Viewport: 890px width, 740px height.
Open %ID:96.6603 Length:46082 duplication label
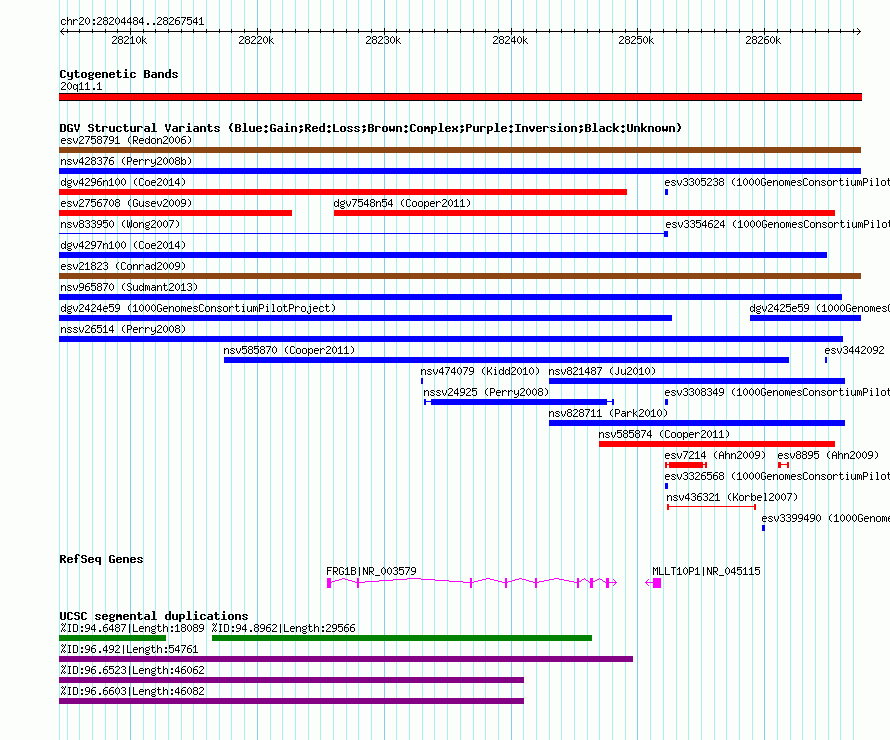[132, 691]
